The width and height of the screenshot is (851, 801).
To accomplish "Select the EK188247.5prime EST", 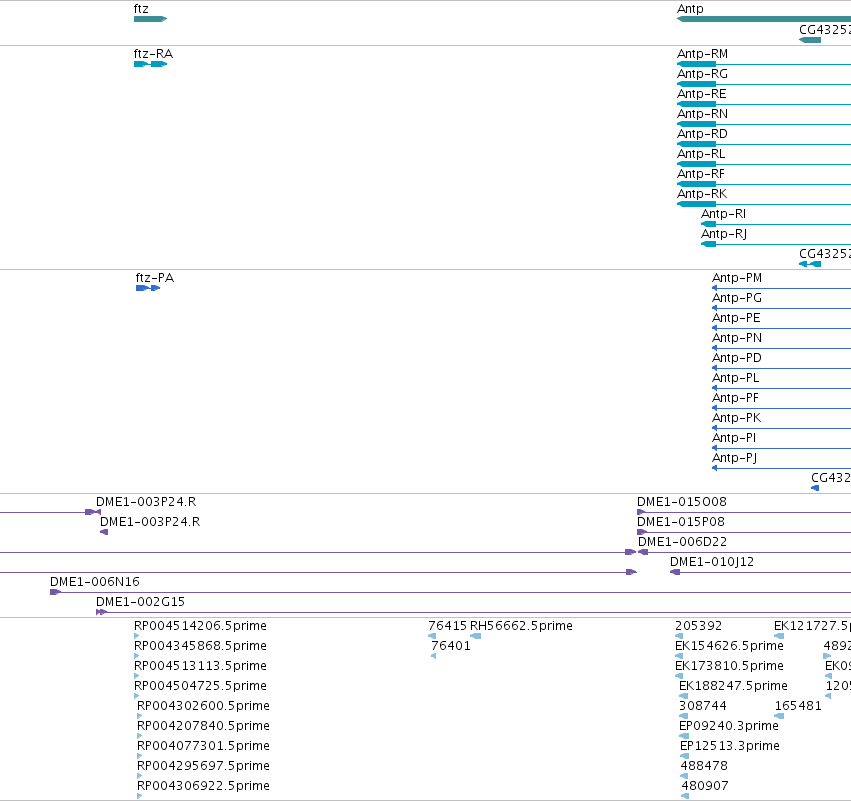I will coord(733,686).
